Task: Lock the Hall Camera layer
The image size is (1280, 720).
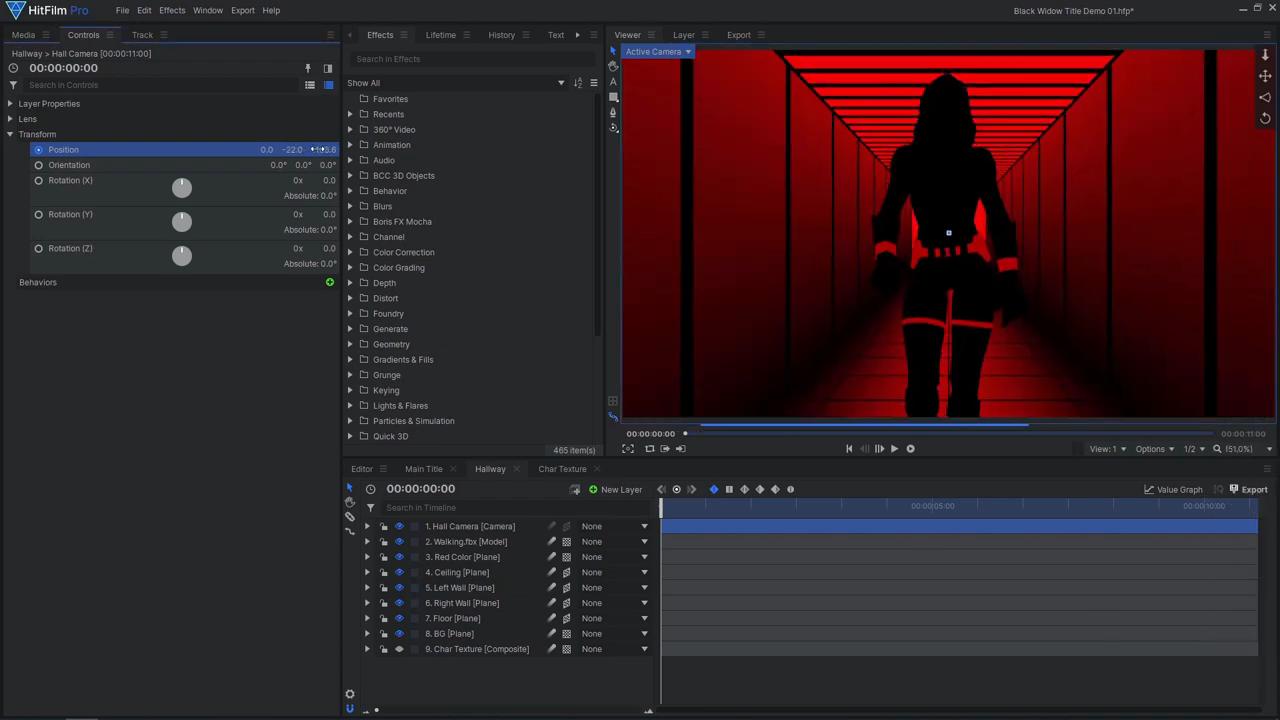Action: [384, 527]
